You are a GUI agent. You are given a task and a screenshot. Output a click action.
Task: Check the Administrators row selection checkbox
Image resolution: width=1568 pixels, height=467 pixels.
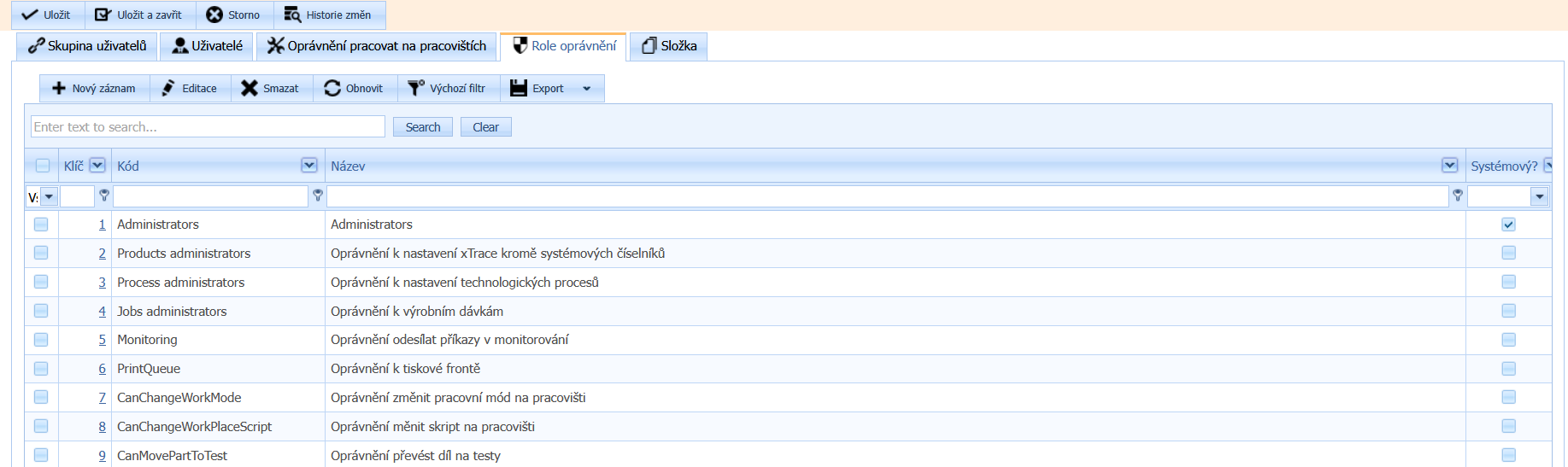(41, 225)
